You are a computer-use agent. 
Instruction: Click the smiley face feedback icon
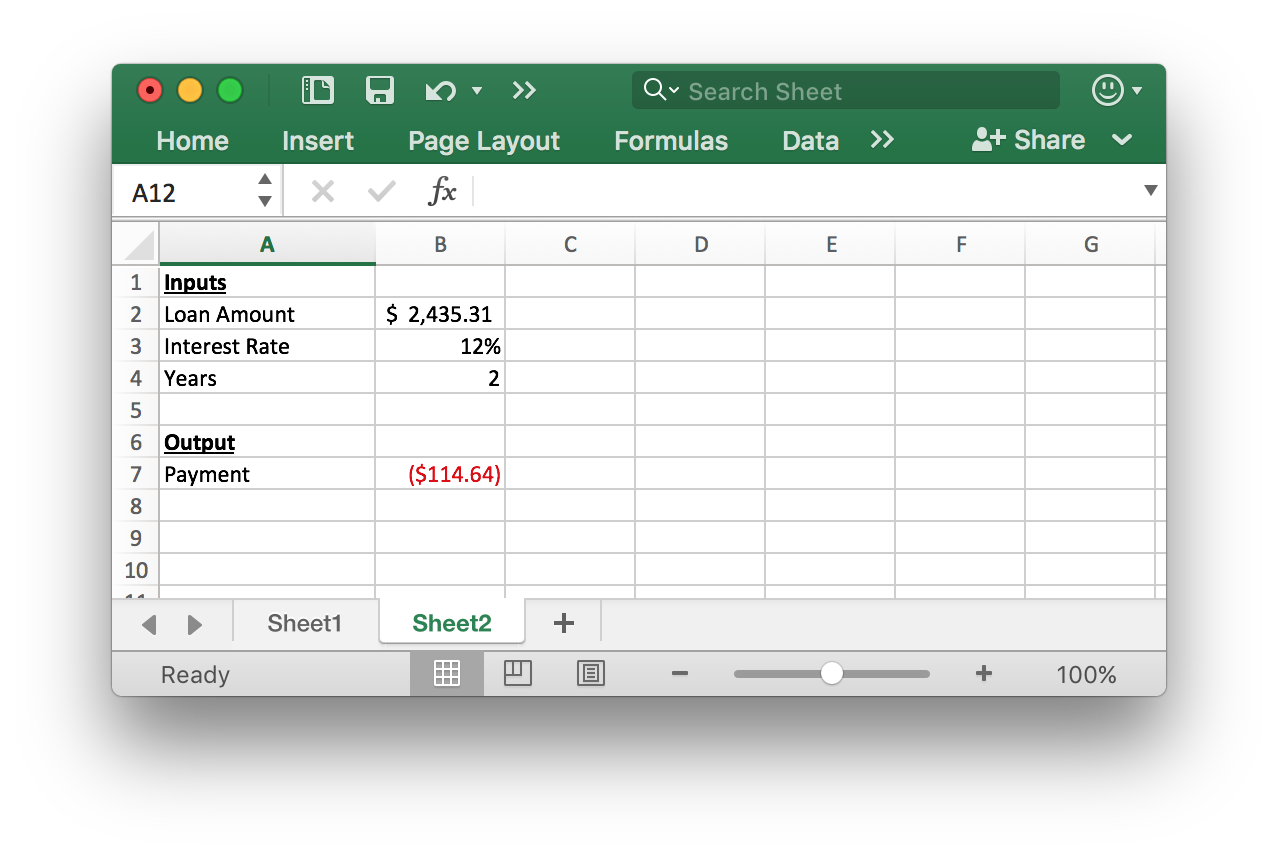(1107, 91)
